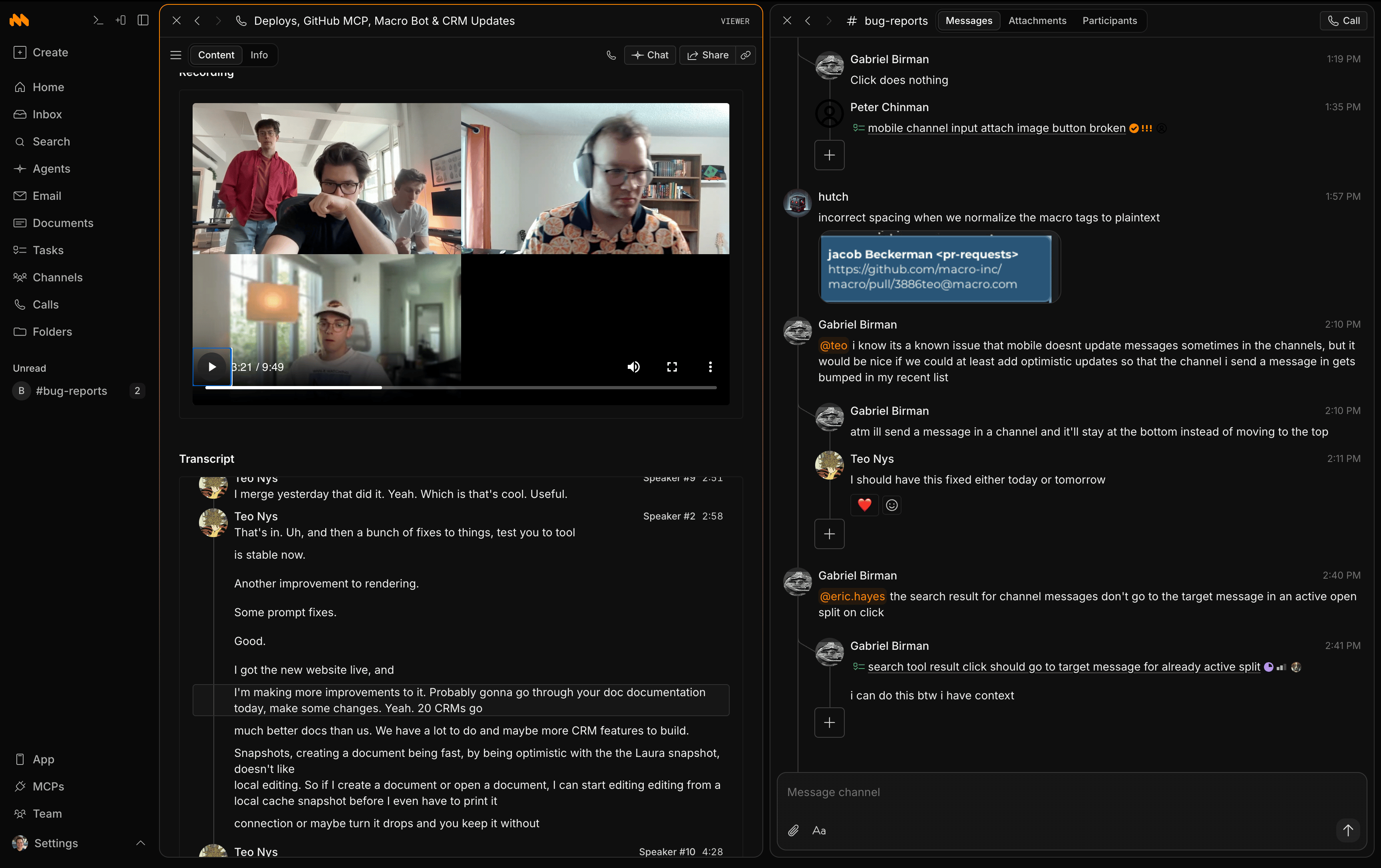Viewport: 1381px width, 868px height.
Task: Click hutch's avatar
Action: 798,203
